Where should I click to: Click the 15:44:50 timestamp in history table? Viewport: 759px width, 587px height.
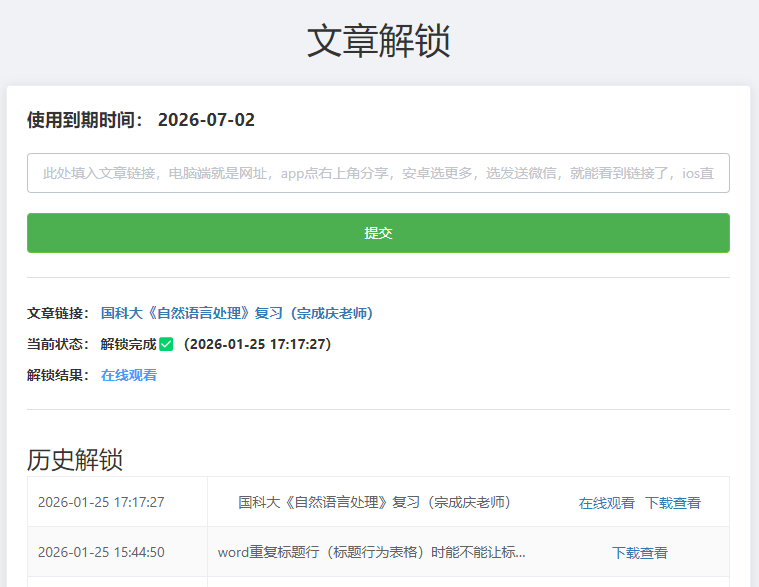pos(101,552)
